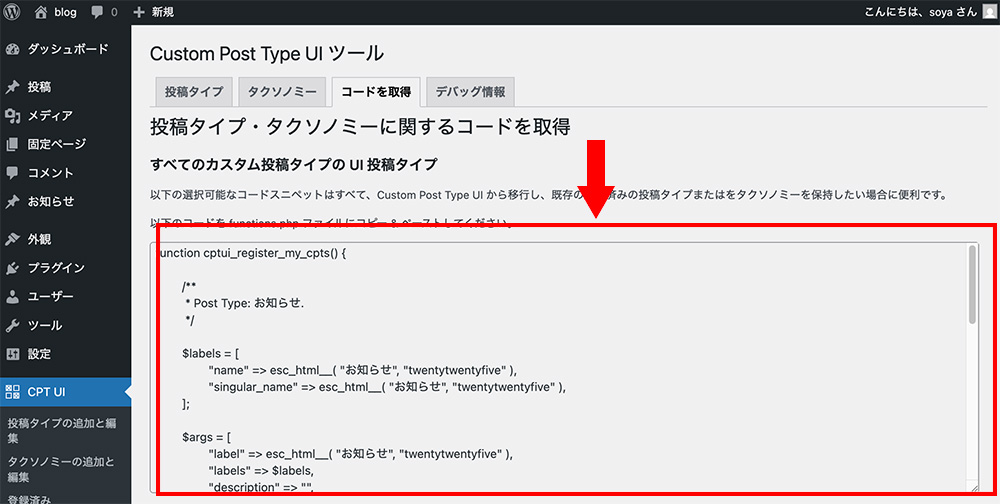
Task: Click すべてのカスタム投稿タイプの UI 投稿タイプ heading
Action: (293, 165)
